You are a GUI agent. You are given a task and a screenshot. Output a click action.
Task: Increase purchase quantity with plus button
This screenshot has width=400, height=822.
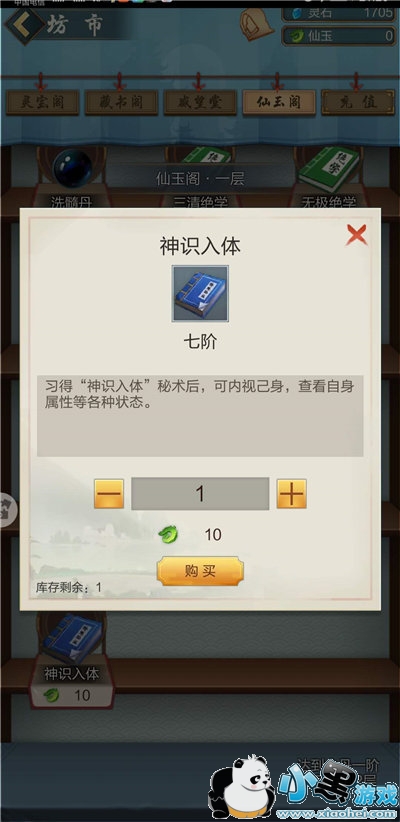pos(291,494)
